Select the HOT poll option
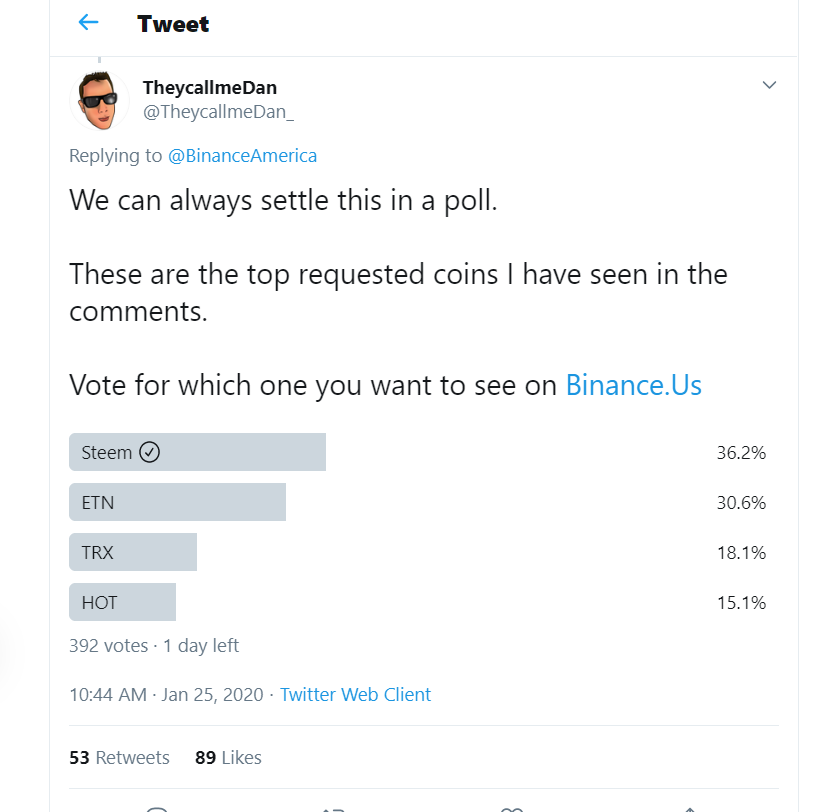This screenshot has width=820, height=812. click(417, 602)
